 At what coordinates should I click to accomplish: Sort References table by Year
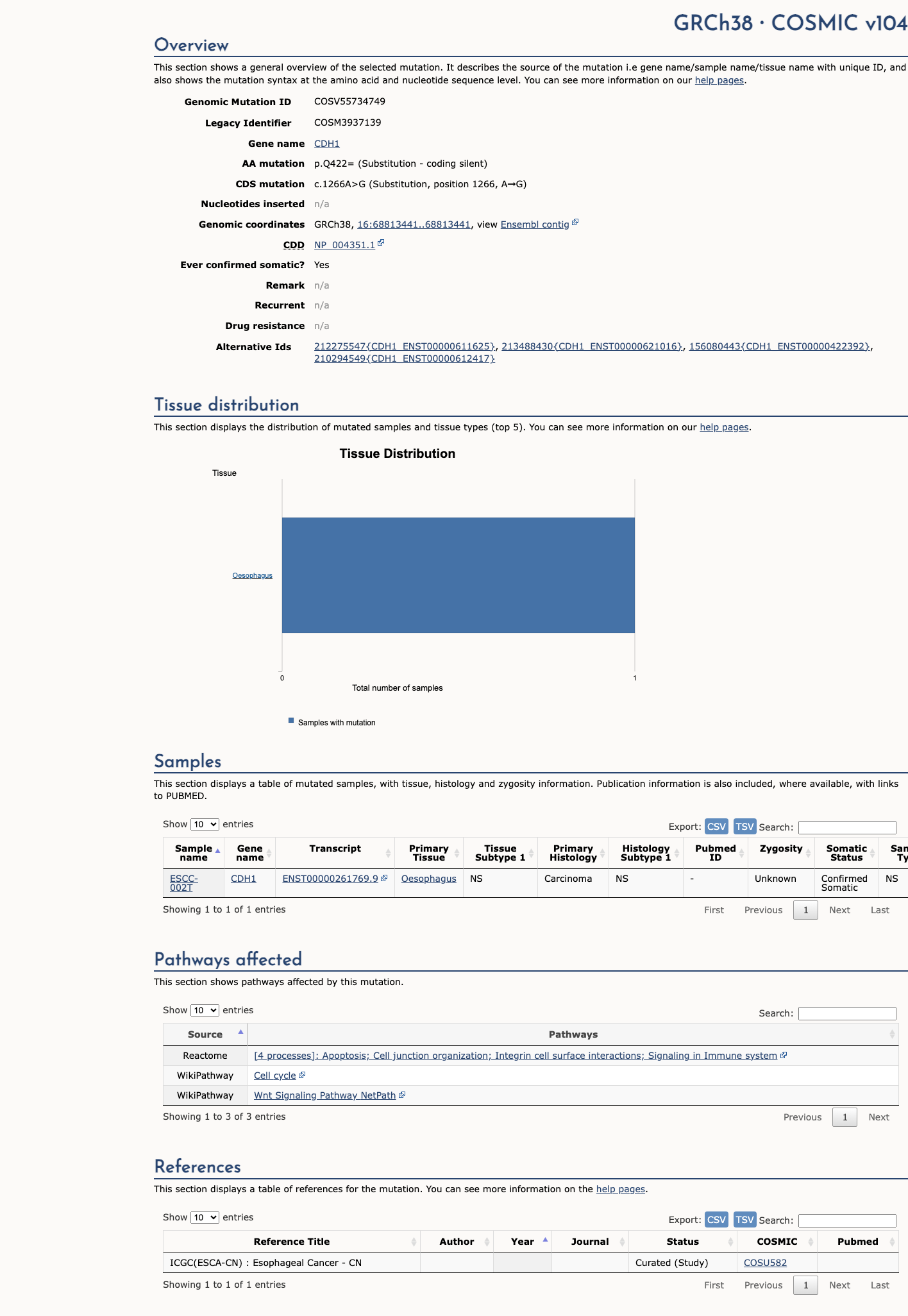pos(522,1242)
